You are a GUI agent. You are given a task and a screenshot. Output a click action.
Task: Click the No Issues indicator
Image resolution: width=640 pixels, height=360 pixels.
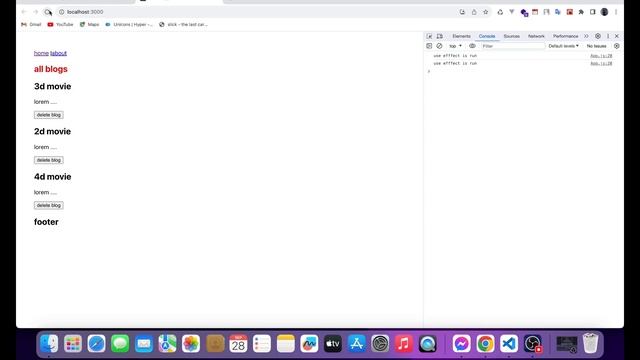(x=596, y=46)
